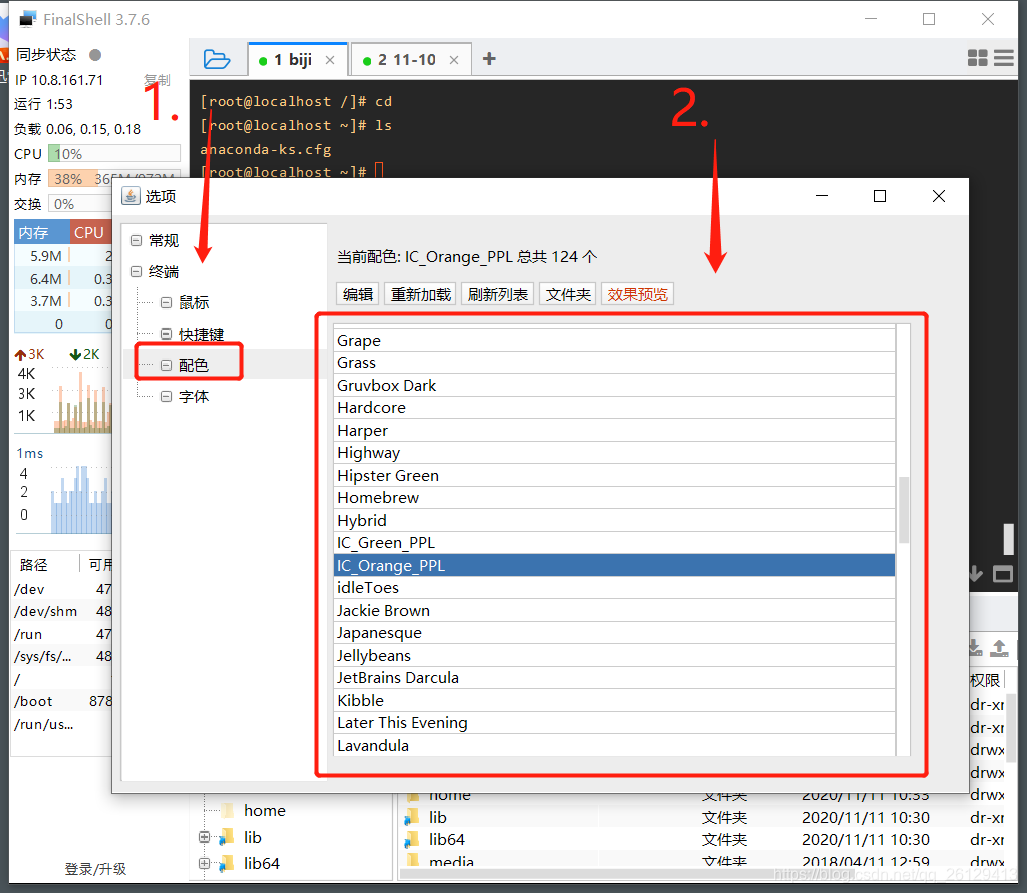Switch to the '1 biji' tab
The width and height of the screenshot is (1027, 893).
coord(298,60)
